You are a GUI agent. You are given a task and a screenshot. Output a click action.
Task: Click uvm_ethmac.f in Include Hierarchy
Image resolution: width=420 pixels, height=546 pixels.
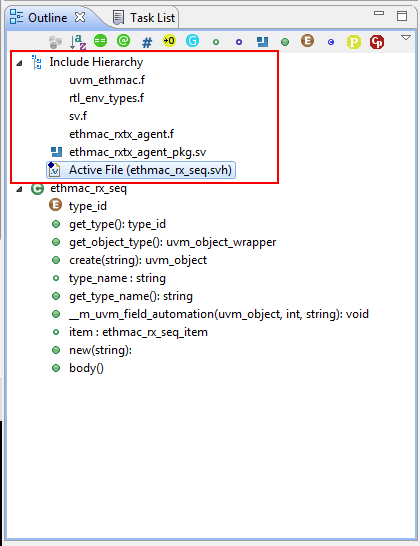(107, 80)
